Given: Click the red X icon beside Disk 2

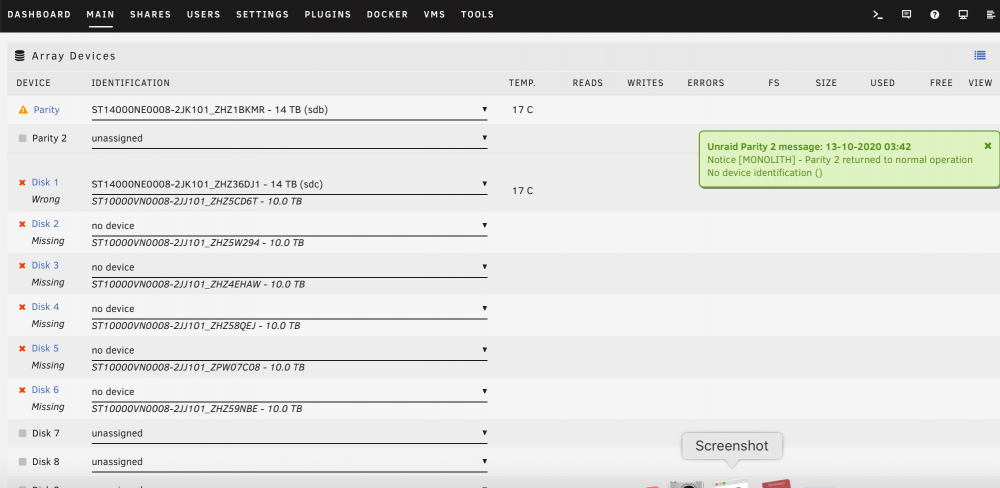Looking at the screenshot, I should tap(22, 224).
